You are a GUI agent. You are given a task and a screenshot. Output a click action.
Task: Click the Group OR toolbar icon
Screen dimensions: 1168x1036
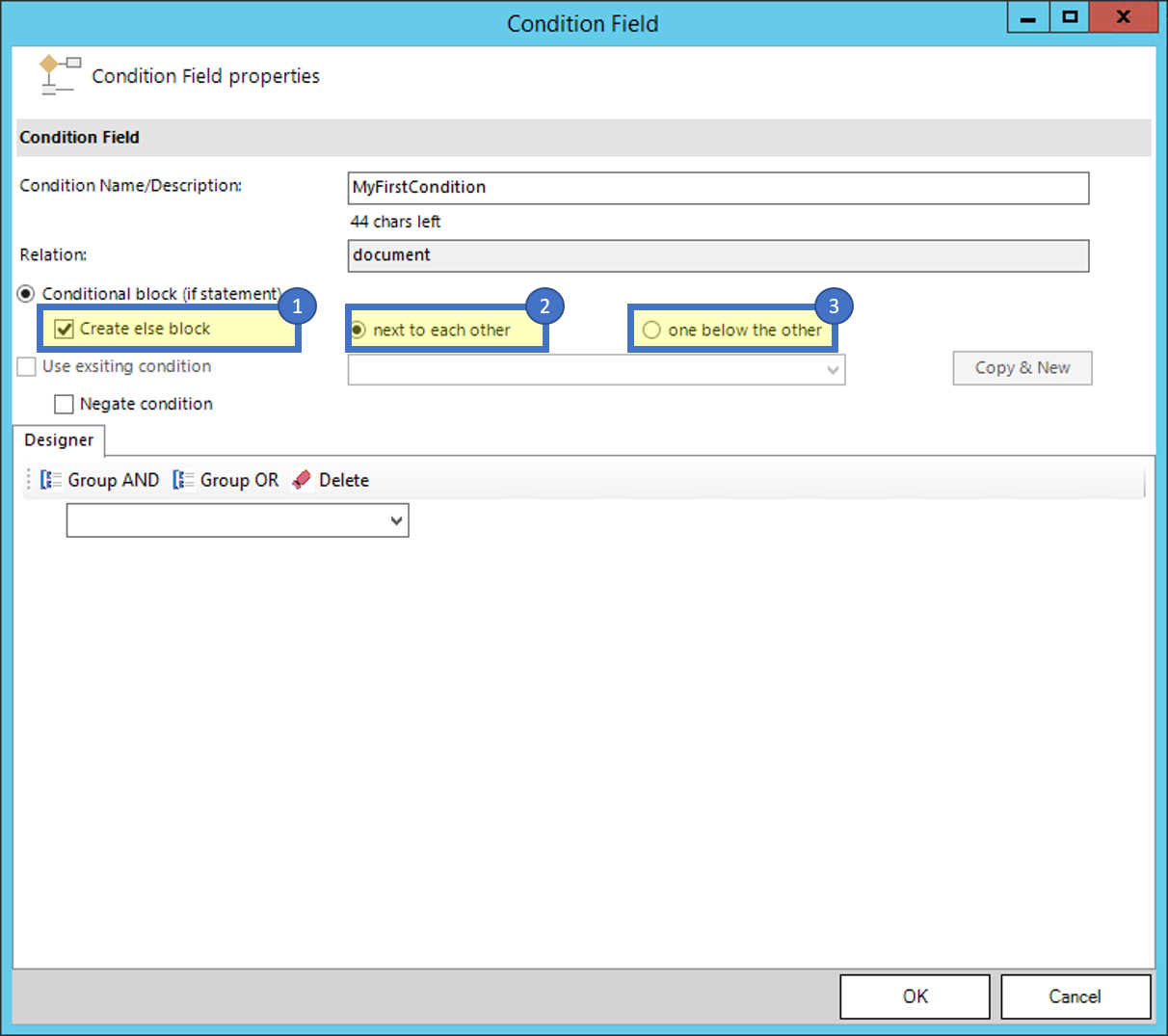pyautogui.click(x=183, y=479)
